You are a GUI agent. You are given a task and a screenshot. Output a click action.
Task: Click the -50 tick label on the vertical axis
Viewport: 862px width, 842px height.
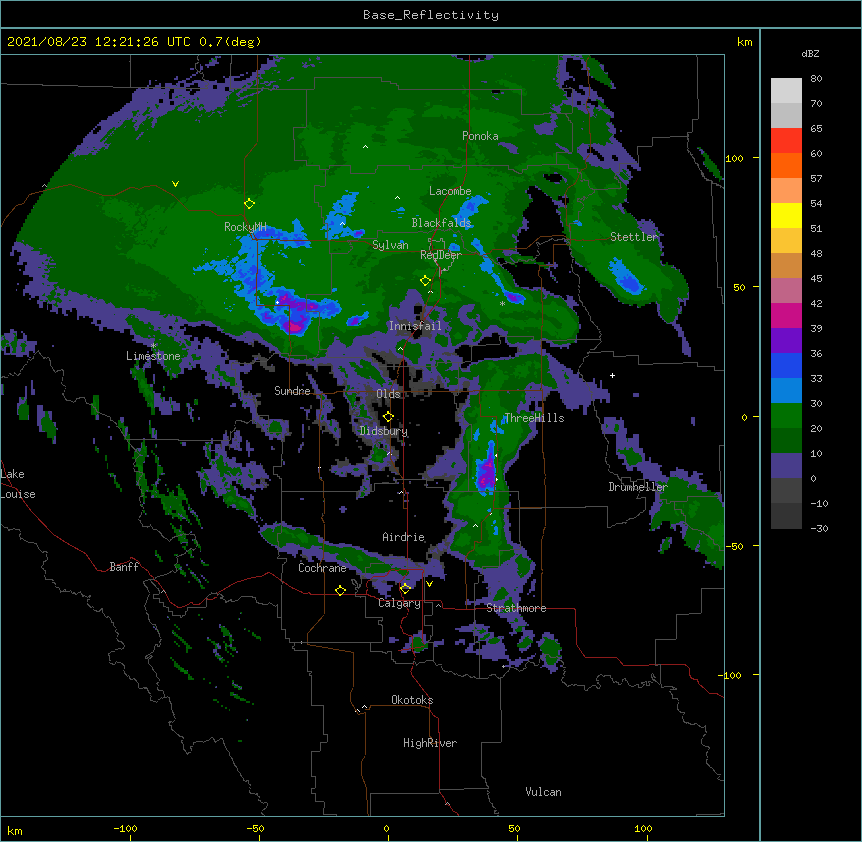click(x=734, y=546)
